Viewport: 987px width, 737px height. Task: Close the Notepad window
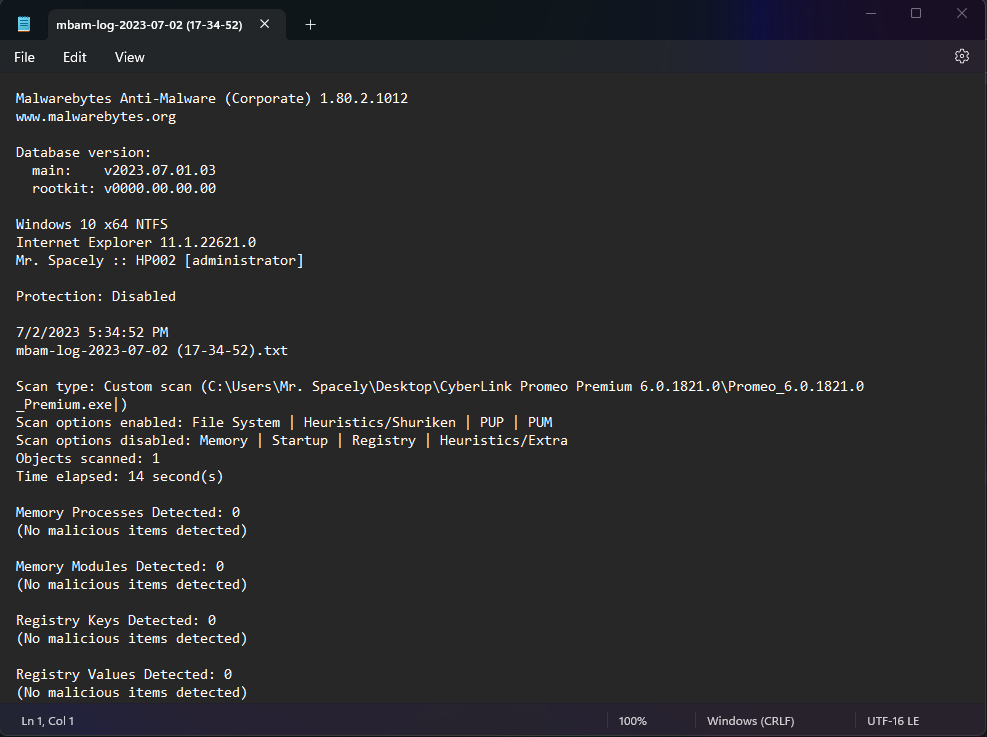962,13
